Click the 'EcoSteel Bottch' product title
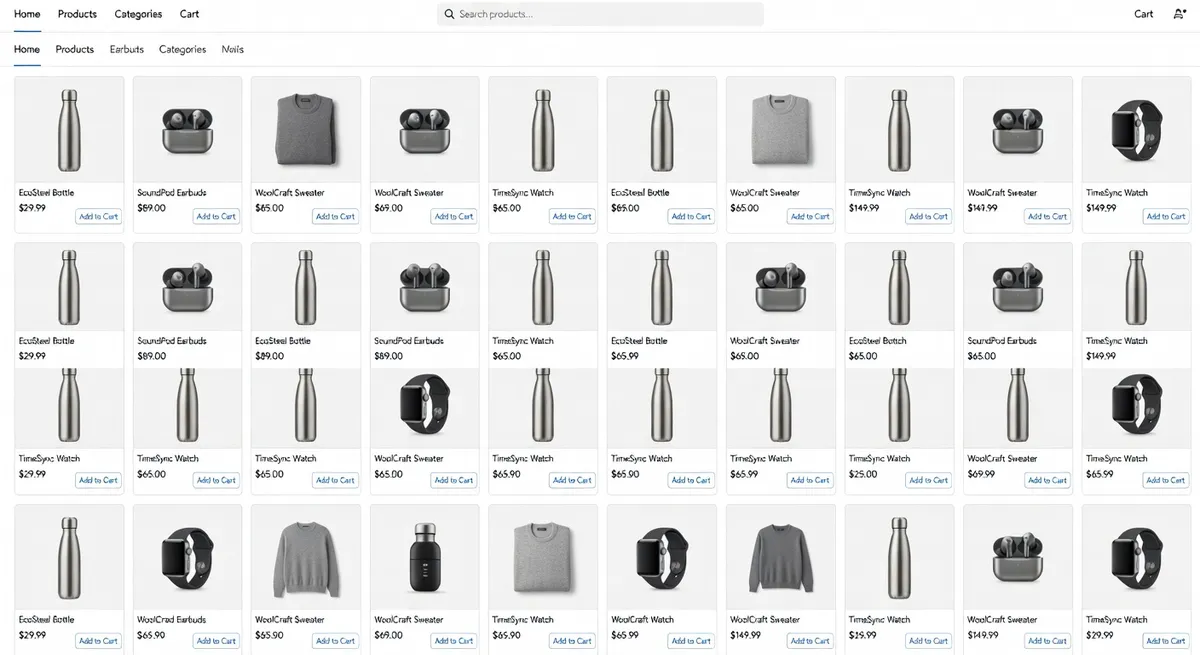Viewport: 1200px width, 655px height. tap(877, 341)
